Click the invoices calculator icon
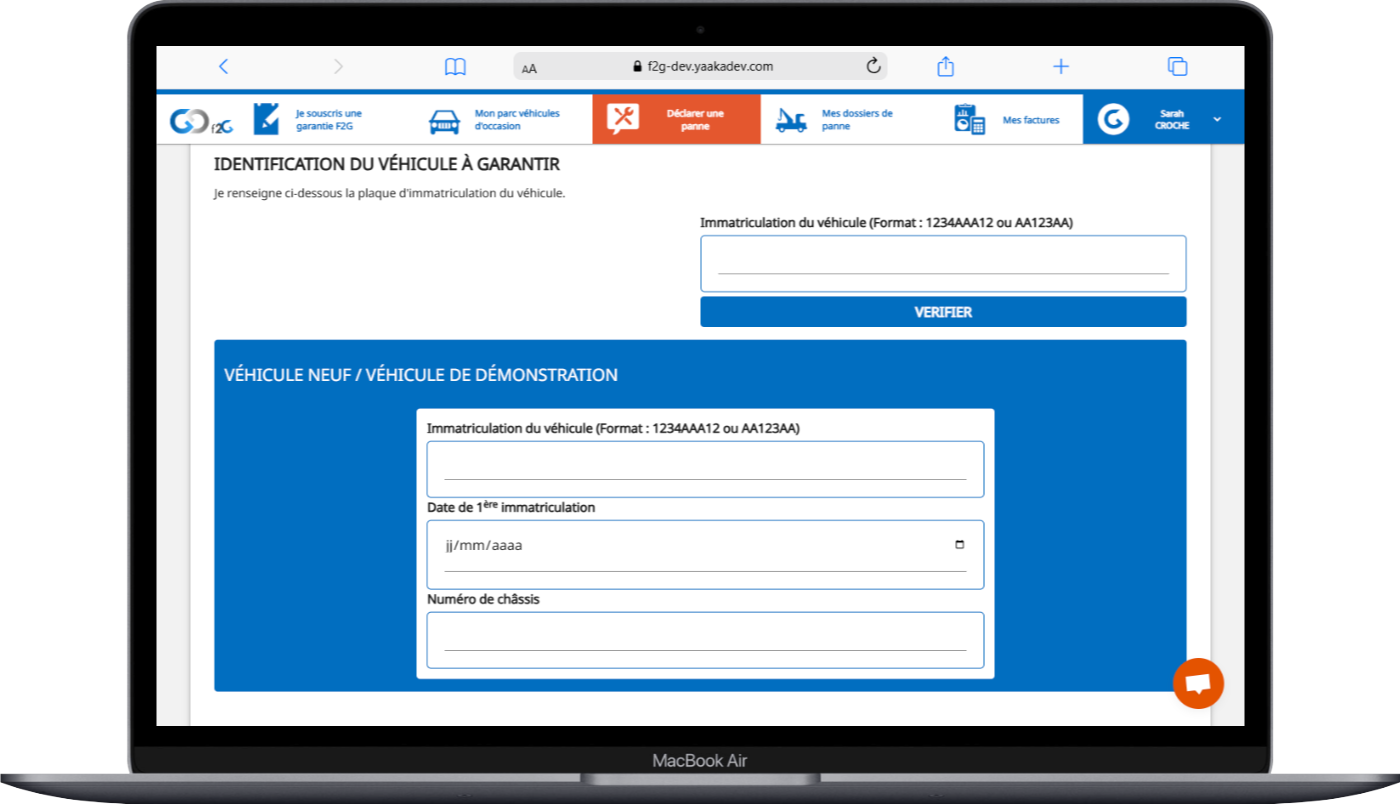Screen dimensions: 1400x804 click(969, 120)
